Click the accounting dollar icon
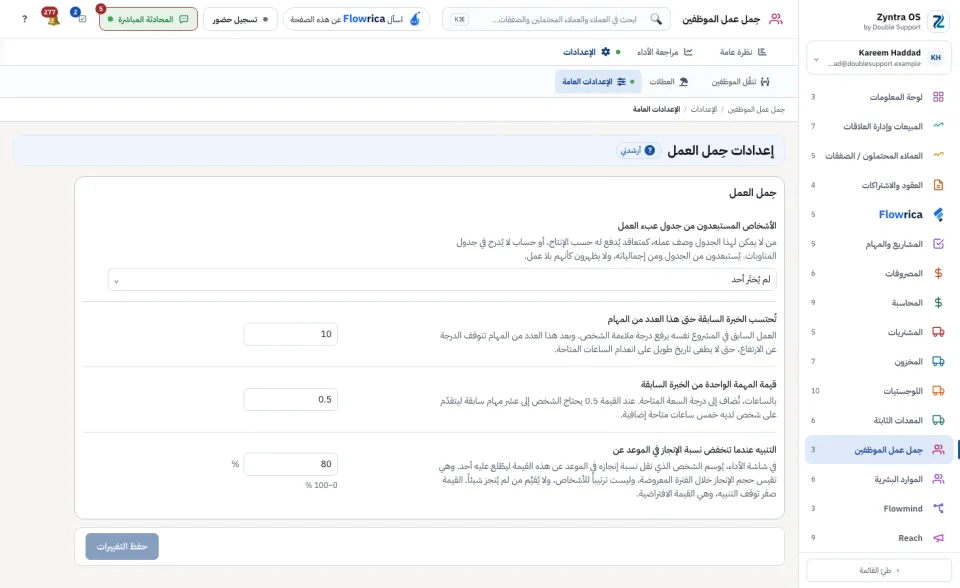Viewport: 960px width, 588px height. tap(938, 303)
